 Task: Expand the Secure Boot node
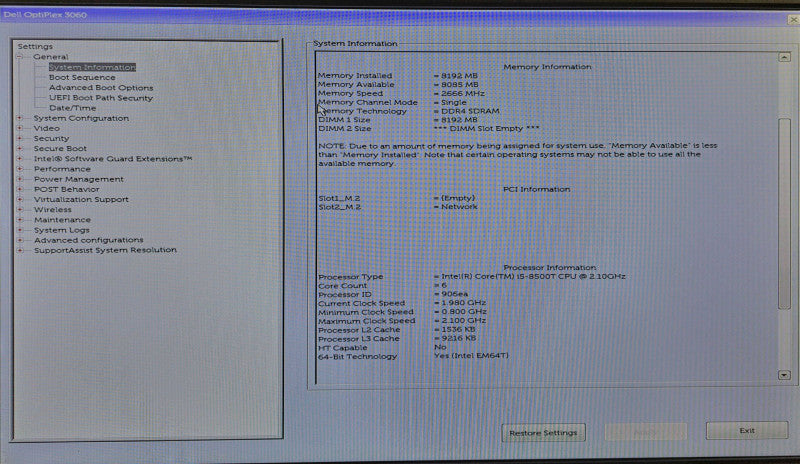click(19, 149)
